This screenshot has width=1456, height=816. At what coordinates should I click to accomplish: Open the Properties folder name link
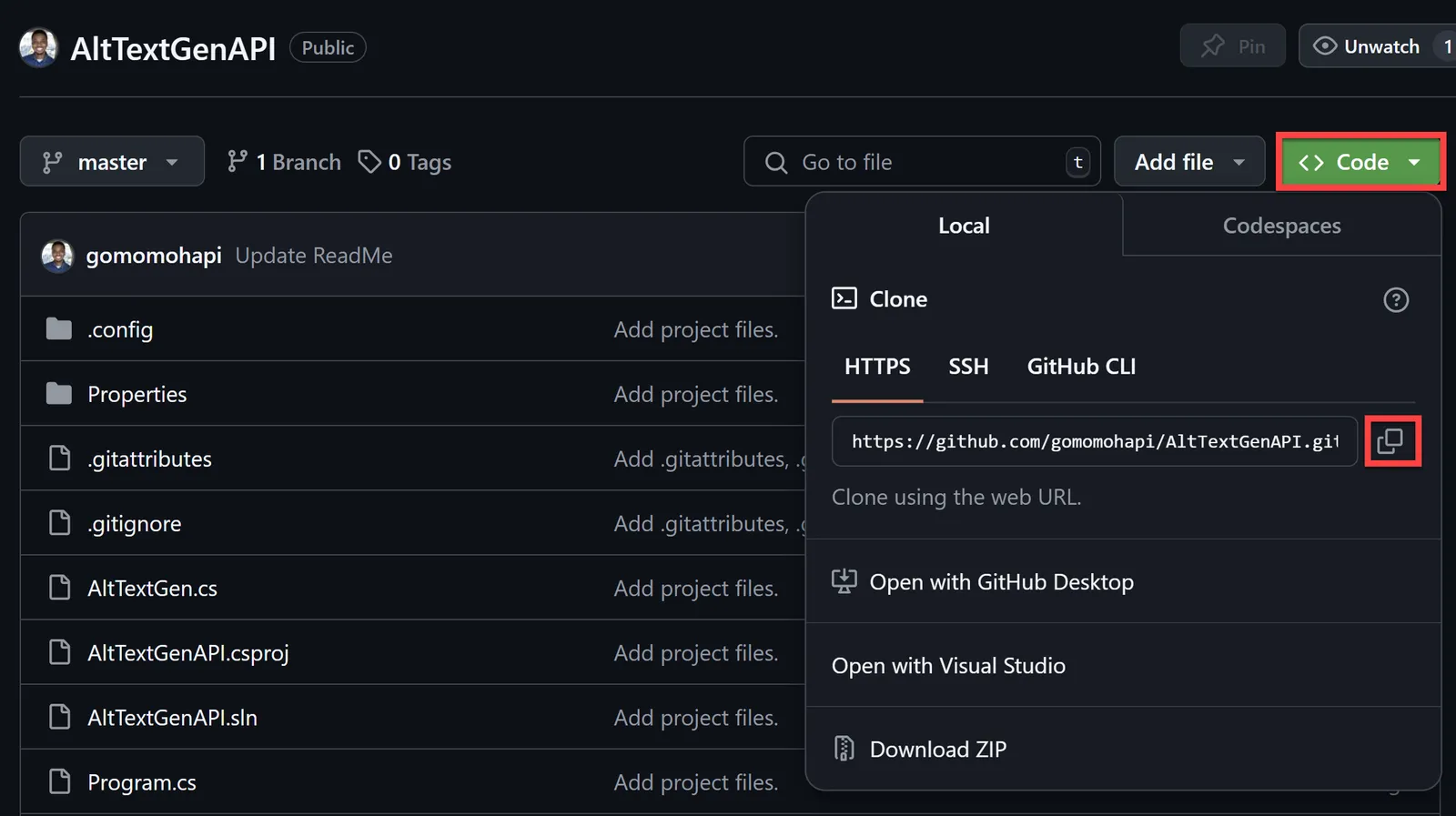coord(137,394)
